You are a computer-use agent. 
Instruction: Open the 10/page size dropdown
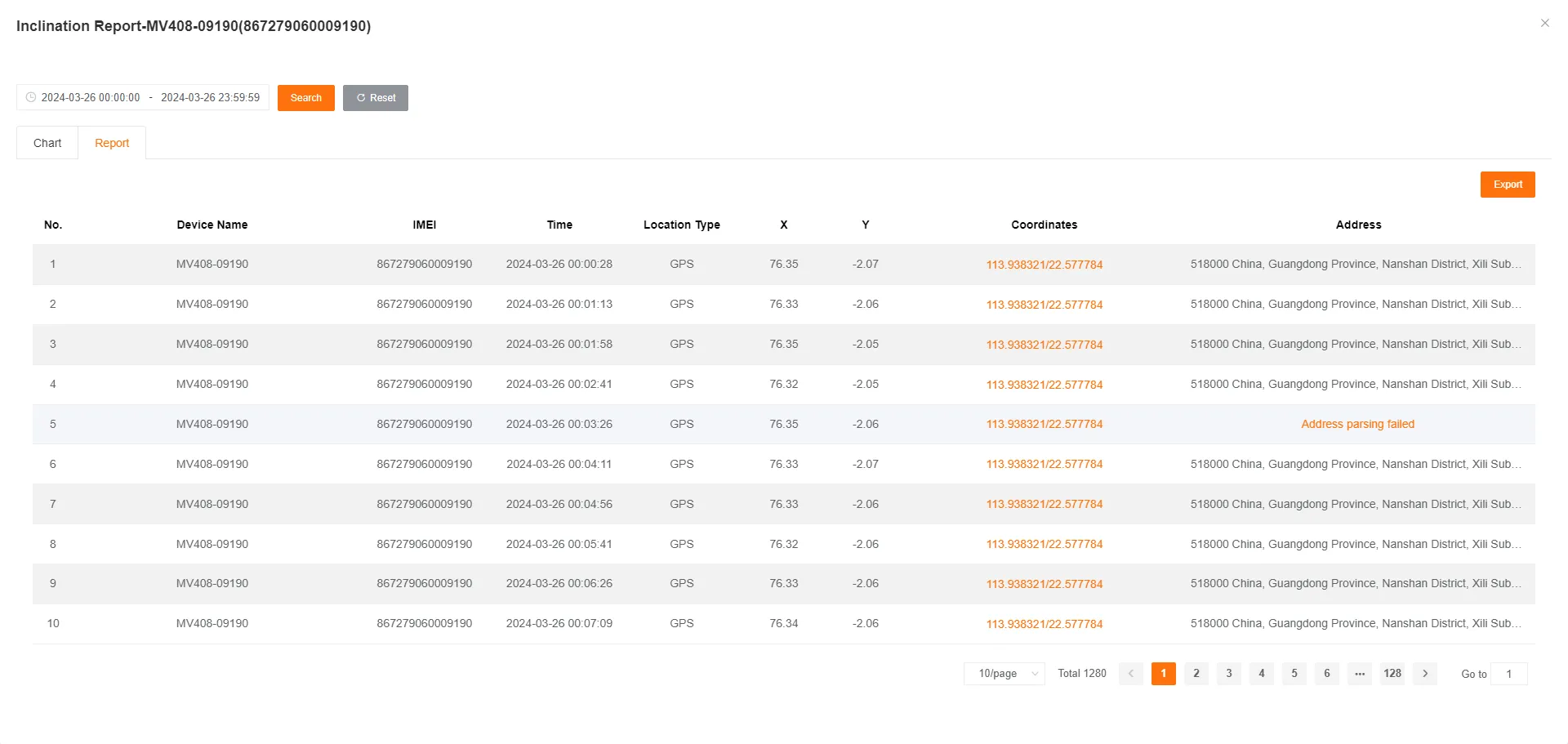1004,674
